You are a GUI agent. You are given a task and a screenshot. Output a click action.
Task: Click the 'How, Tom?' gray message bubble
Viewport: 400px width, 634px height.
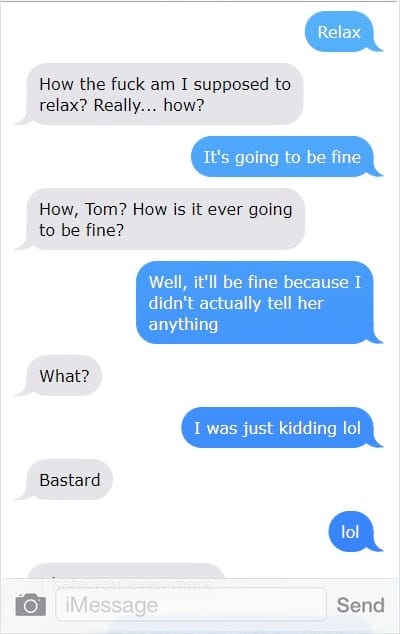(x=160, y=219)
